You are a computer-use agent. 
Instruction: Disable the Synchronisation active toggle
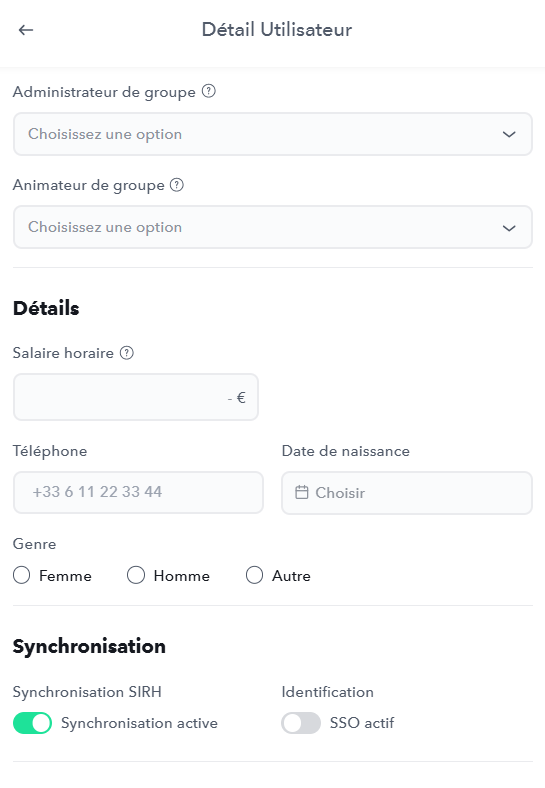pyautogui.click(x=33, y=723)
